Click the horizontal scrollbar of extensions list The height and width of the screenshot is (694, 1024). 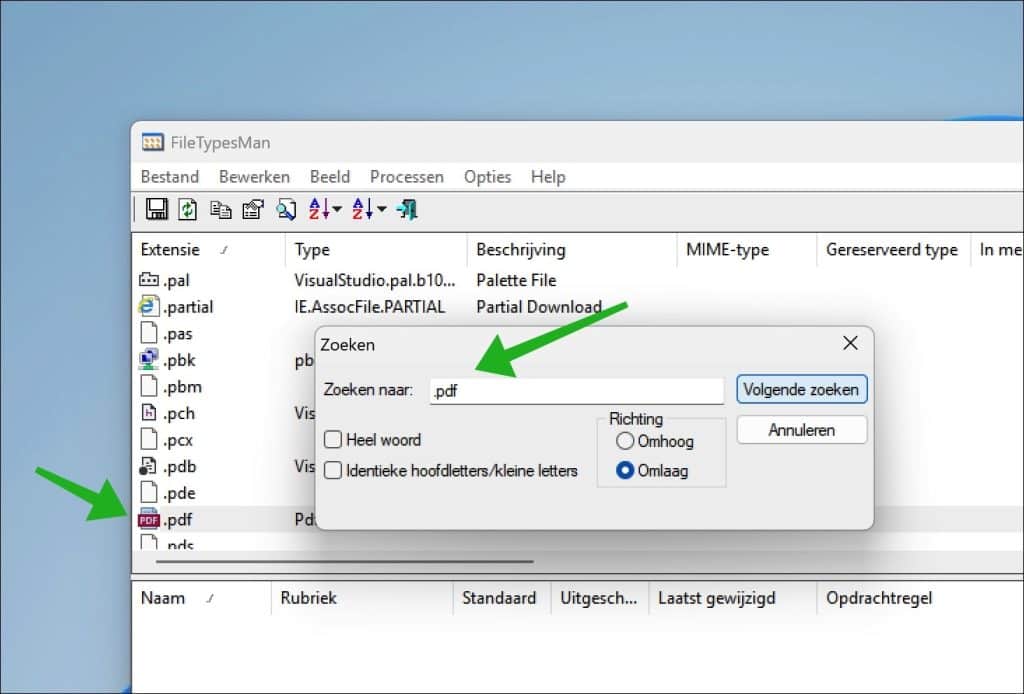(x=344, y=561)
